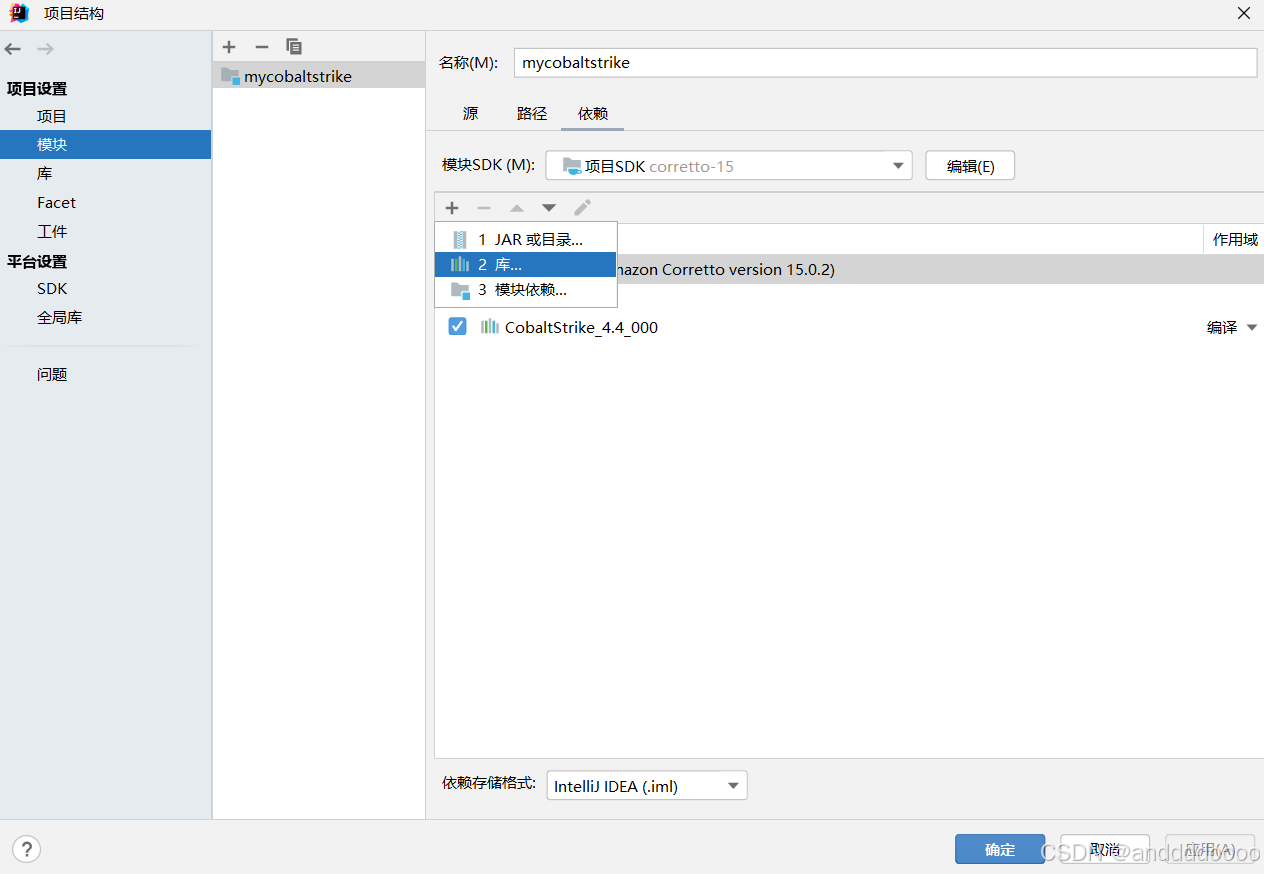Screen dimensions: 1264x874
Task: Uncheck the CobaltStrike_4.4_000 export checkbox
Action: (x=457, y=327)
